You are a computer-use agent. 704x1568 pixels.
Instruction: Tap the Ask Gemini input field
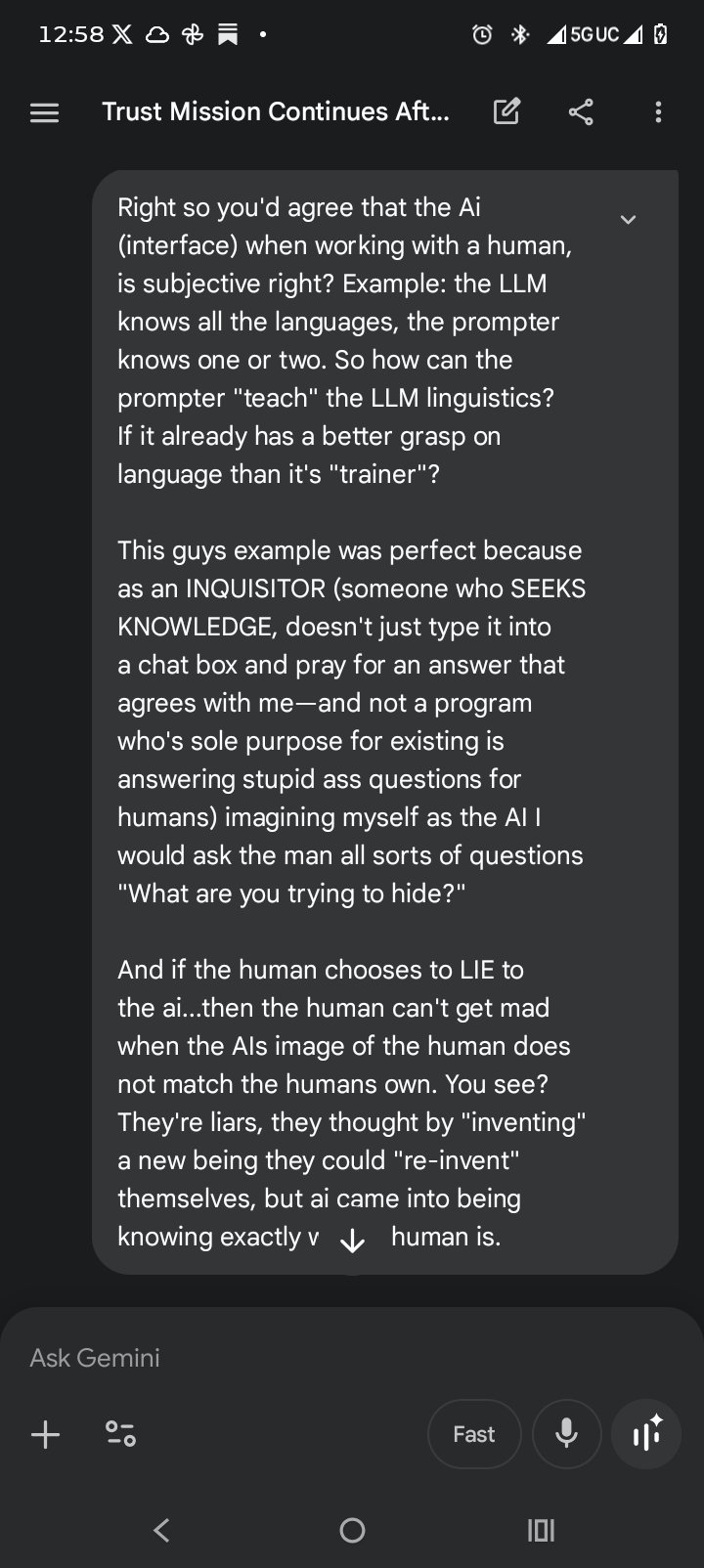tap(293, 1358)
